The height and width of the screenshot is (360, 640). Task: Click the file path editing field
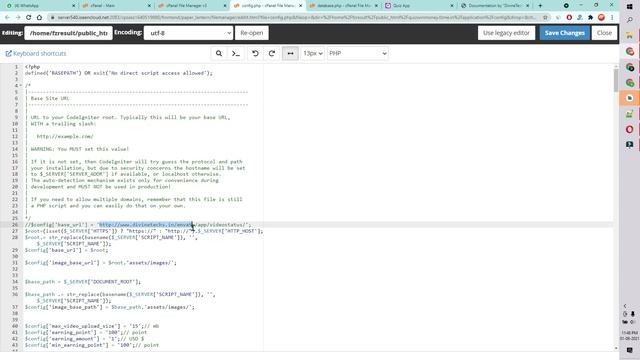(69, 33)
